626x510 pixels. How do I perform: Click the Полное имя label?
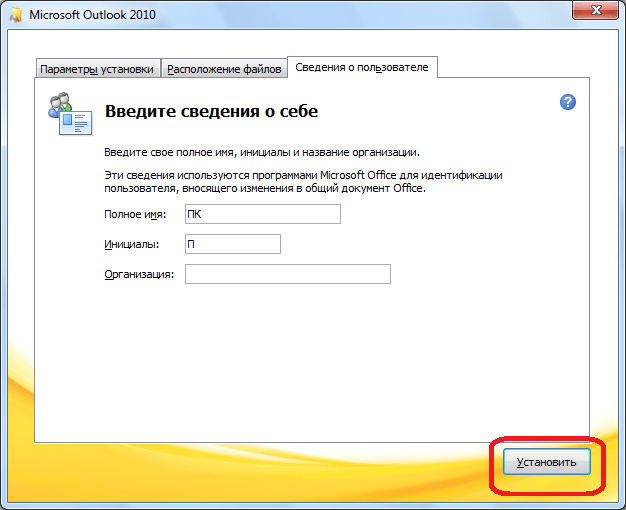(x=135, y=214)
